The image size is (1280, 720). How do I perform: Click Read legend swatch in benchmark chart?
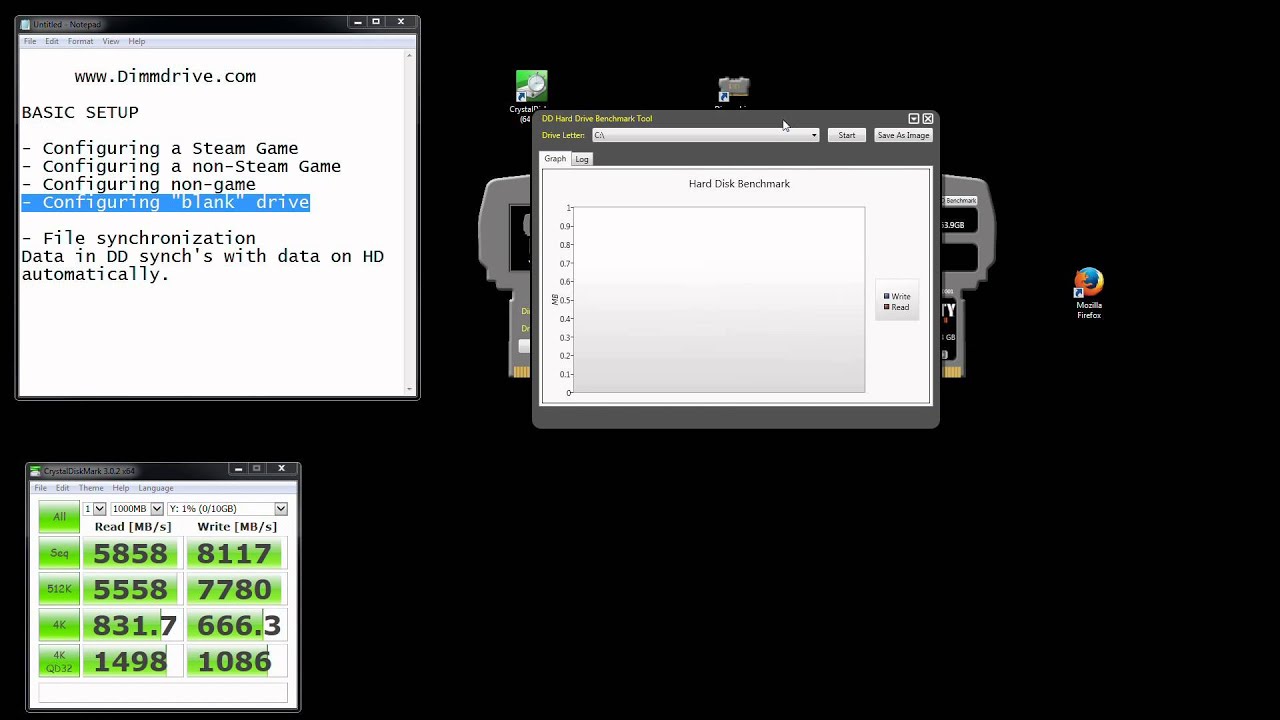[x=887, y=308]
